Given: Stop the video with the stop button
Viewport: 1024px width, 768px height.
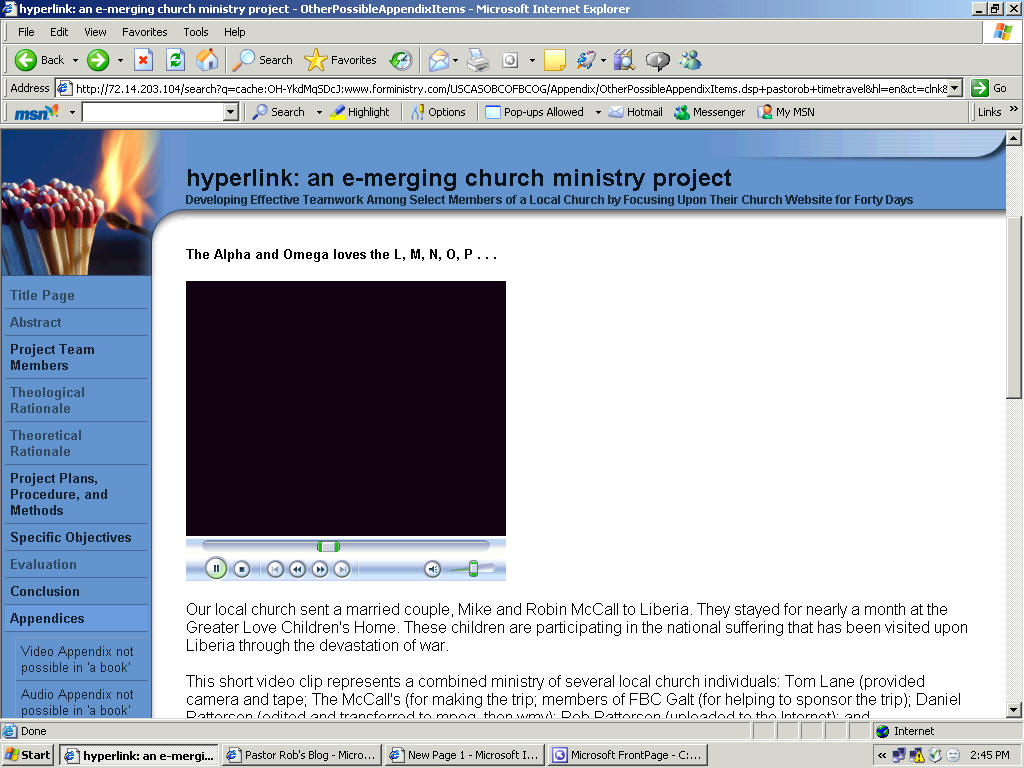Looking at the screenshot, I should tap(241, 569).
